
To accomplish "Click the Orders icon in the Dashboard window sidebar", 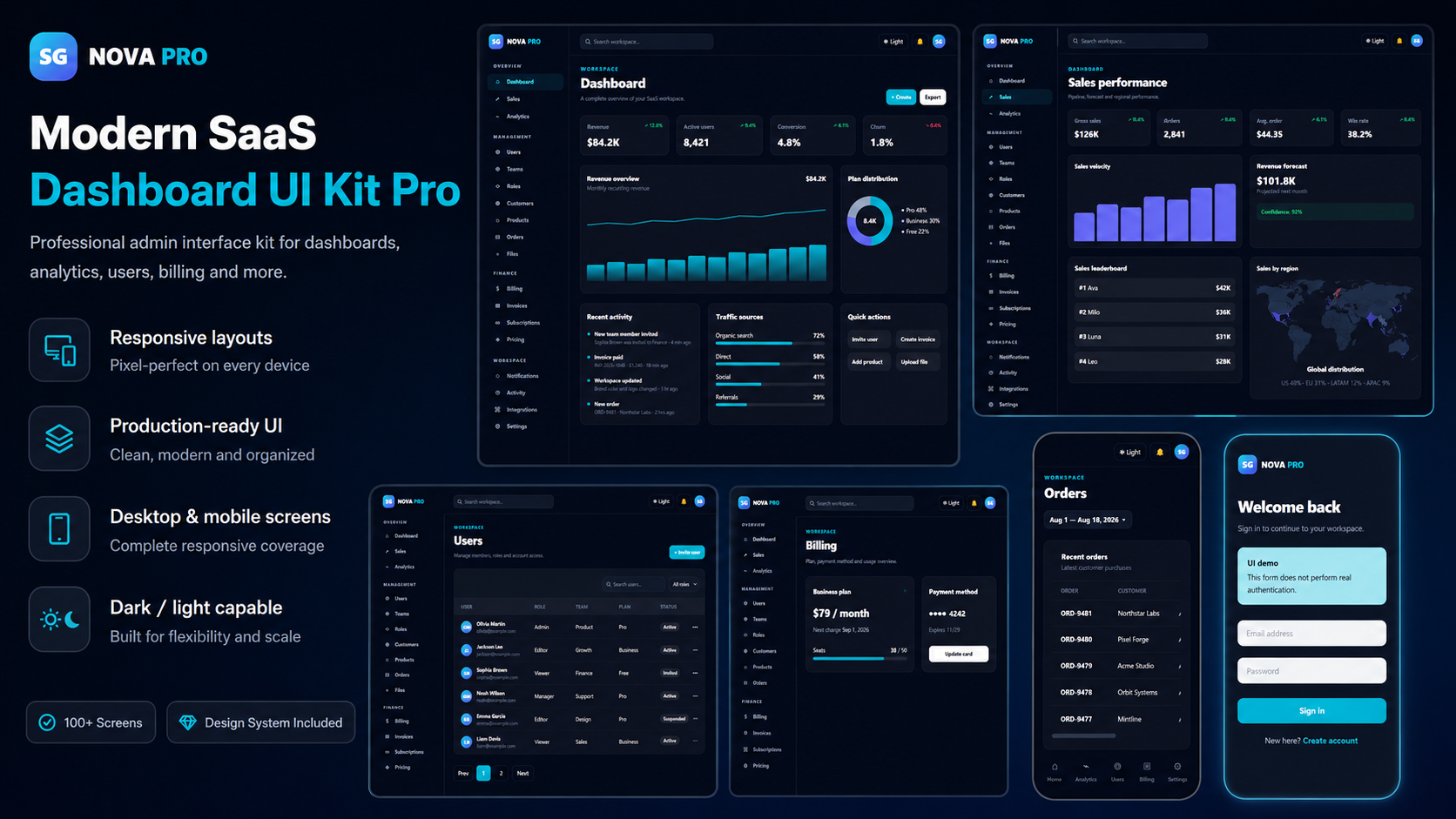I will 498,237.
